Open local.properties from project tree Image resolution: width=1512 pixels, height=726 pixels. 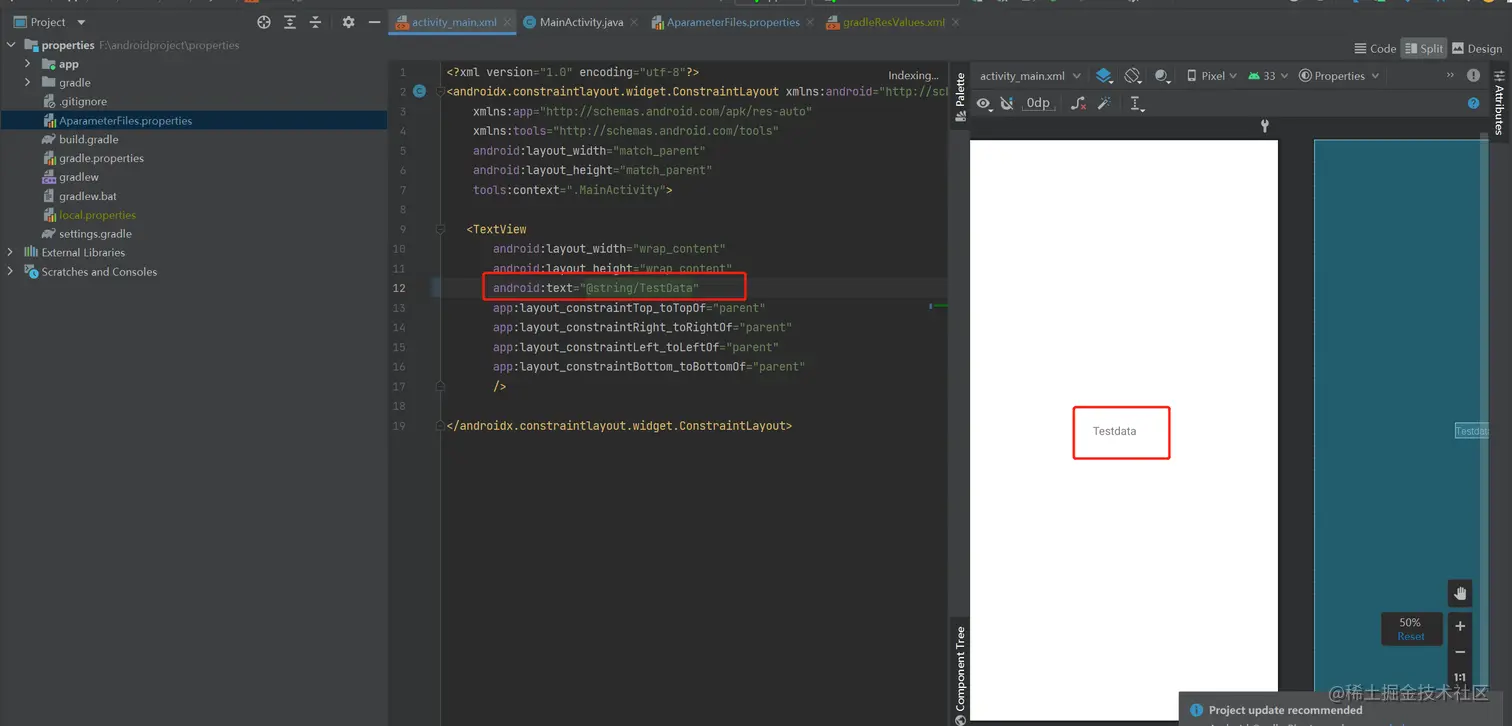pyautogui.click(x=97, y=215)
